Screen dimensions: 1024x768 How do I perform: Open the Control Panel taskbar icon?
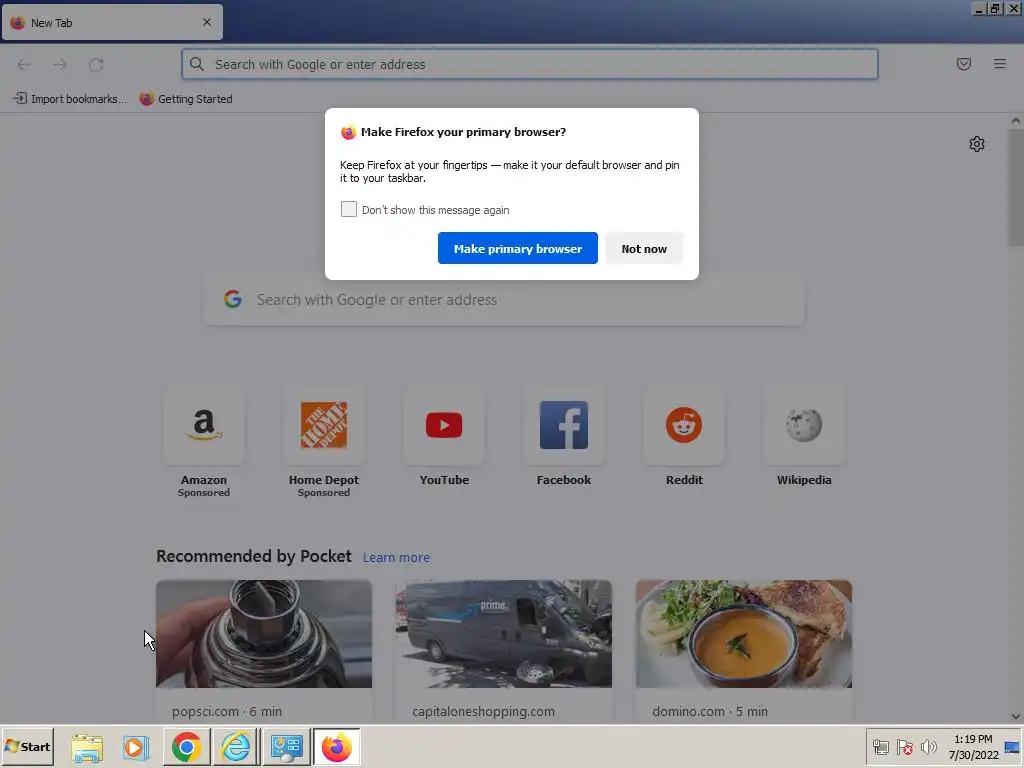point(286,747)
